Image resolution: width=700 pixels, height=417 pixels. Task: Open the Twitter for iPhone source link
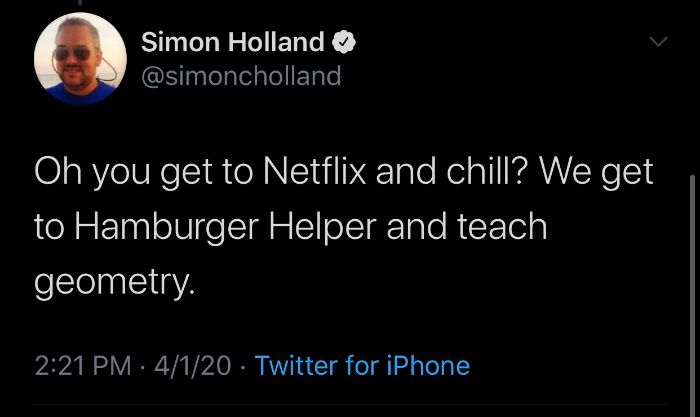[362, 366]
